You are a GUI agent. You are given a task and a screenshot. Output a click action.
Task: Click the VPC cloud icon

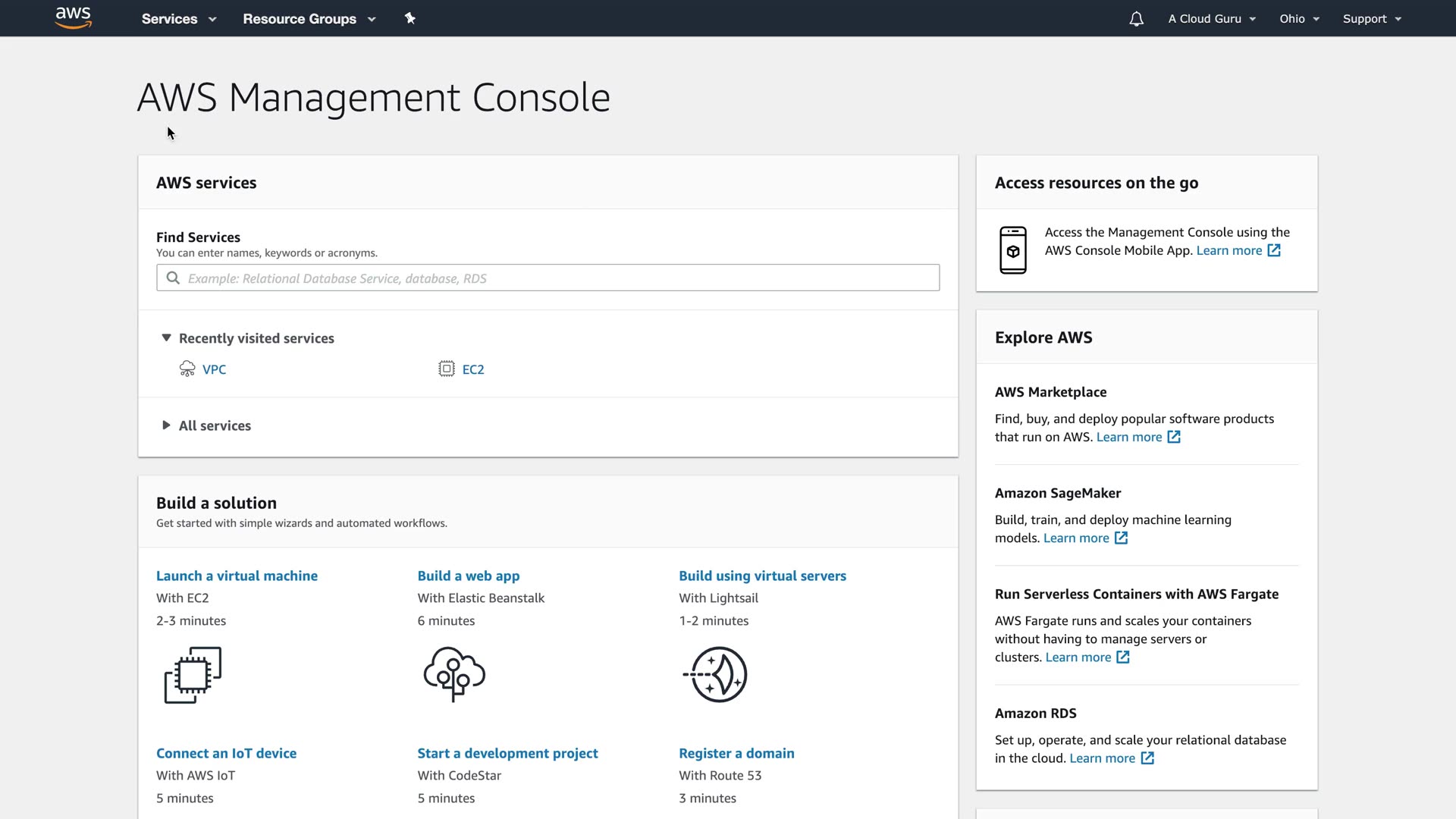[187, 369]
